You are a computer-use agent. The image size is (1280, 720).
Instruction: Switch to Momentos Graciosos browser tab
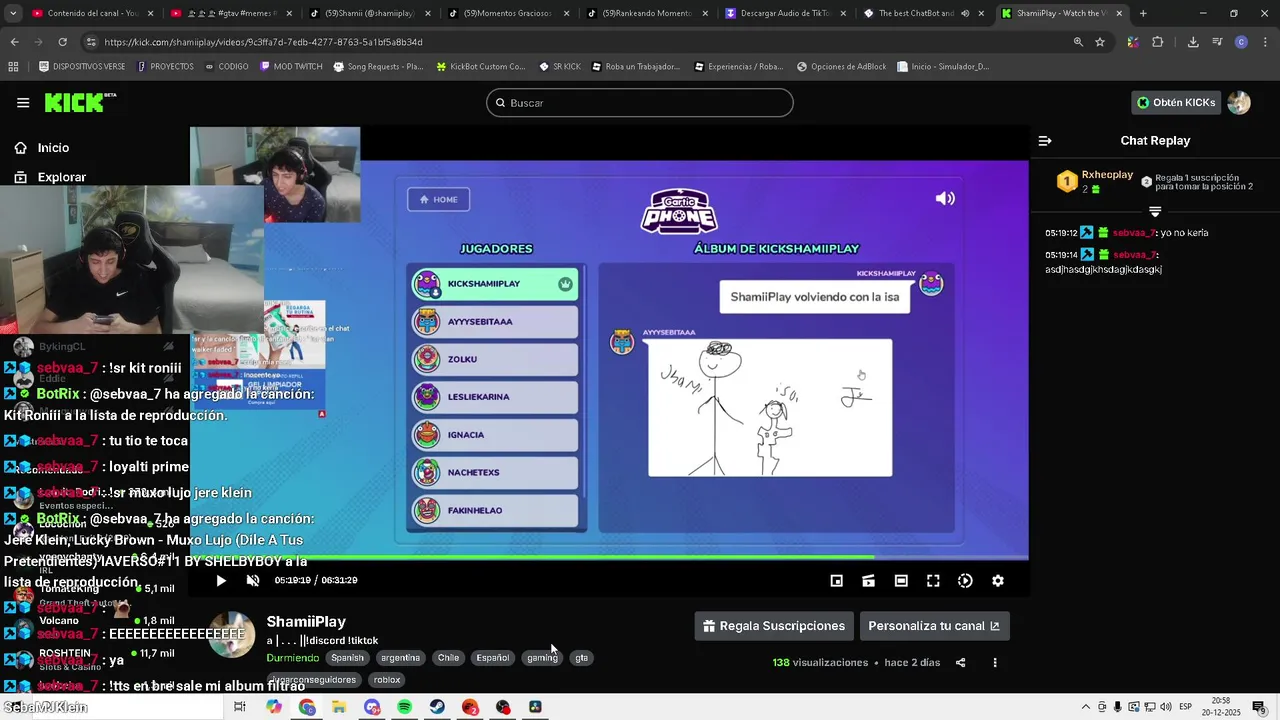tap(506, 14)
